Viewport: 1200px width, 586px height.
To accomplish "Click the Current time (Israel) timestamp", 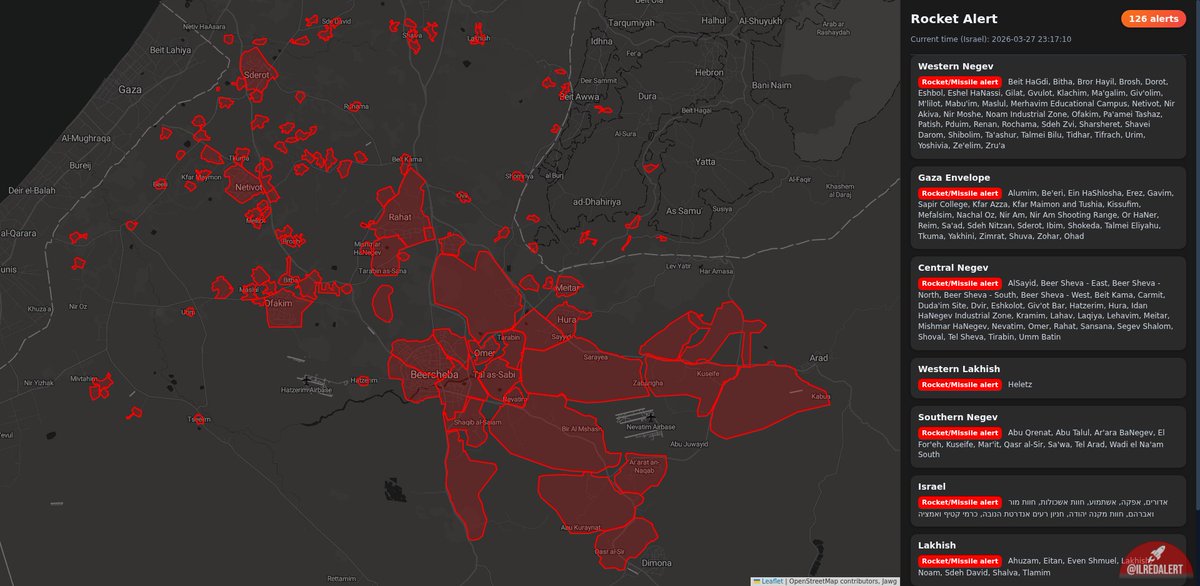I will [x=990, y=40].
